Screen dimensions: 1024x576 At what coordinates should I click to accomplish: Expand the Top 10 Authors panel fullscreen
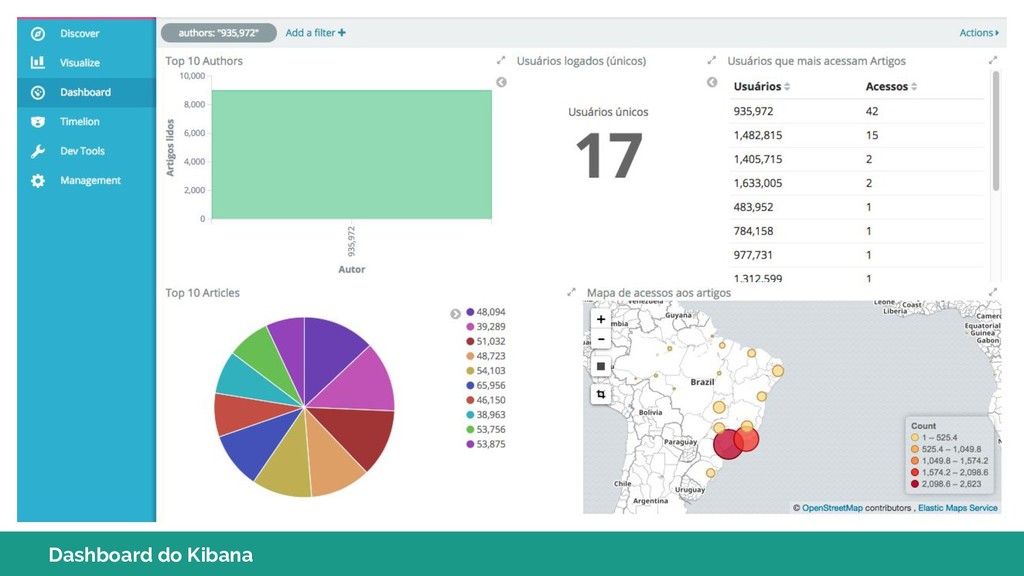[x=501, y=60]
